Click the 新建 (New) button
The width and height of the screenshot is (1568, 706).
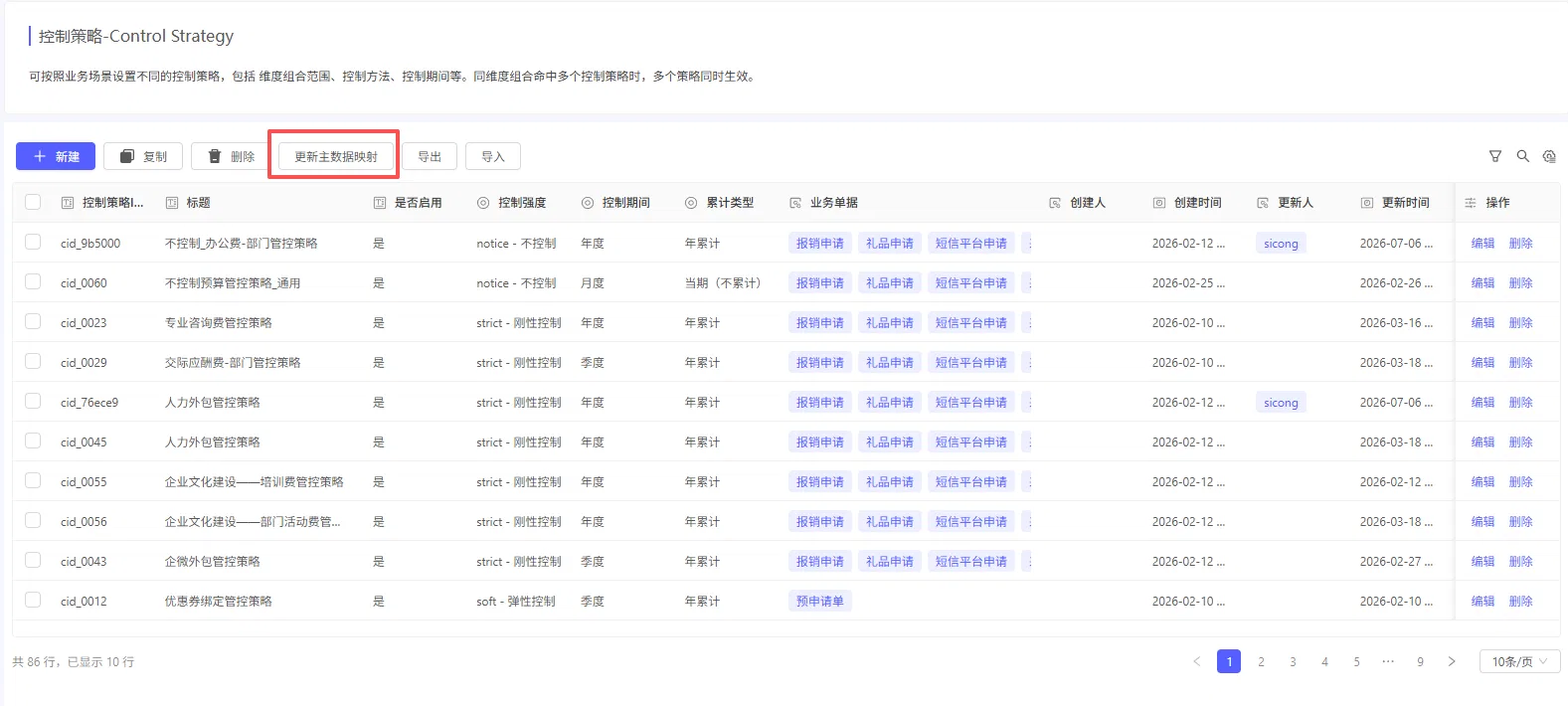pos(56,156)
